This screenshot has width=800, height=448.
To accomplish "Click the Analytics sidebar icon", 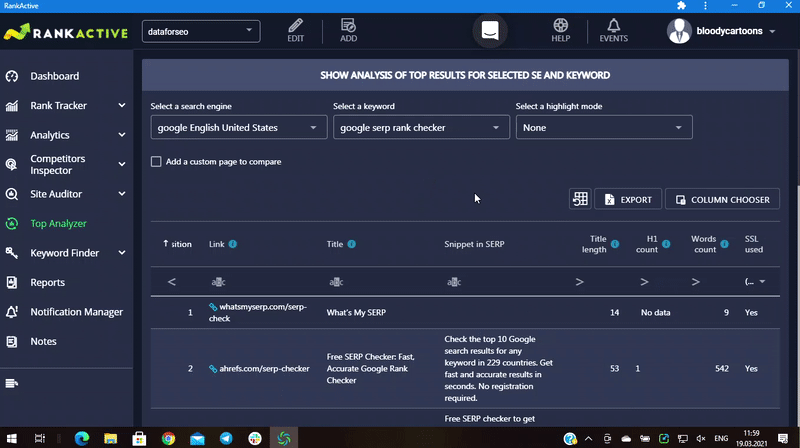I will point(12,135).
